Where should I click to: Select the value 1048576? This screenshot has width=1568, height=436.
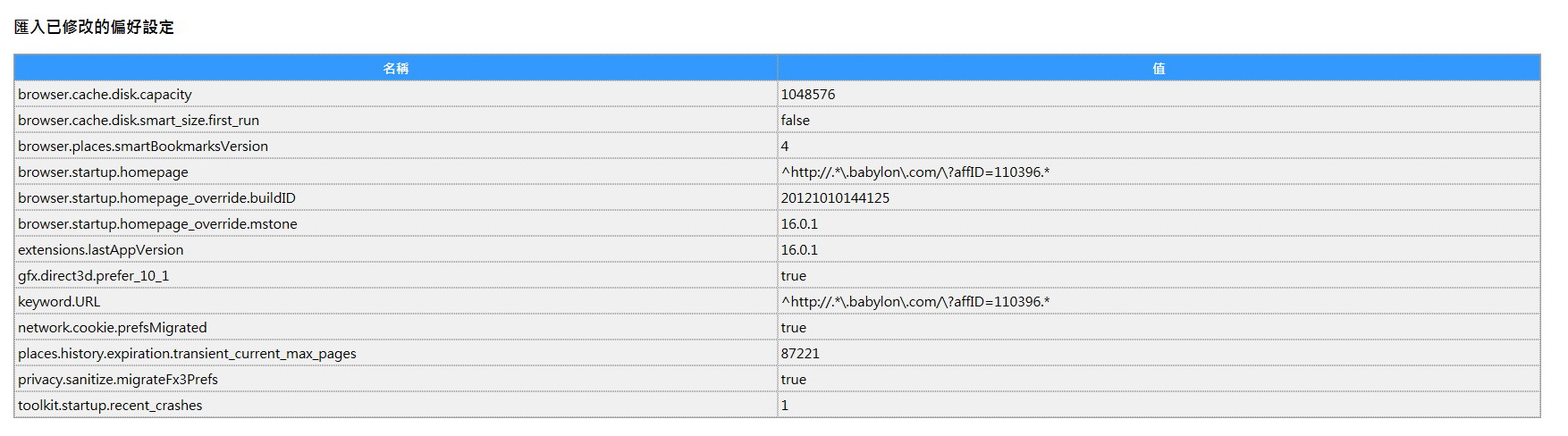click(807, 95)
